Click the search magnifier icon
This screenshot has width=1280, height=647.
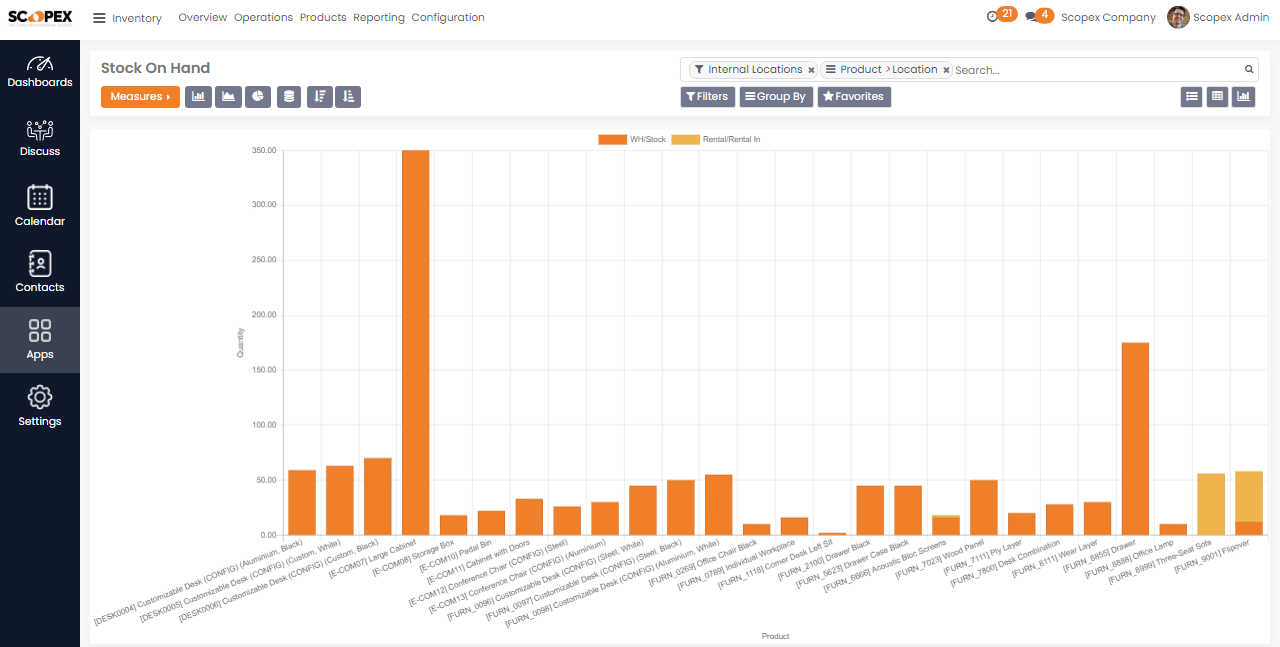pos(1249,70)
